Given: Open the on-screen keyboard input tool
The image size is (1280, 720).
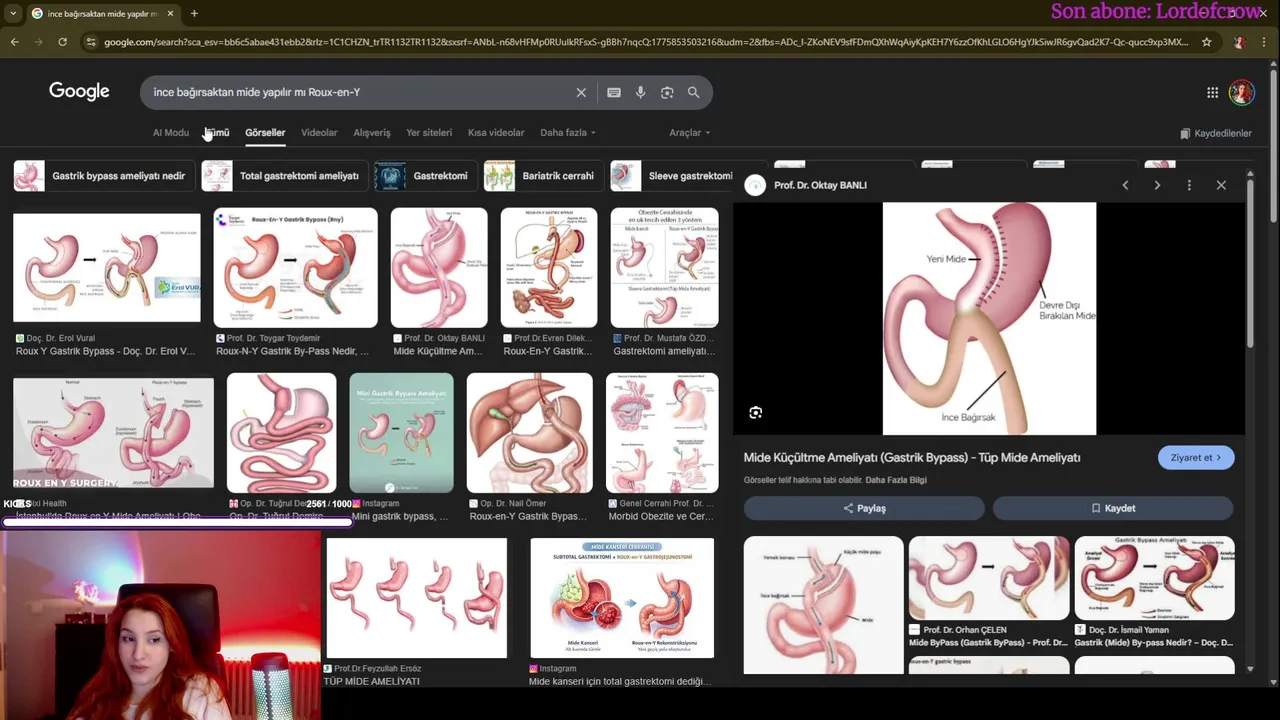Looking at the screenshot, I should tap(614, 92).
